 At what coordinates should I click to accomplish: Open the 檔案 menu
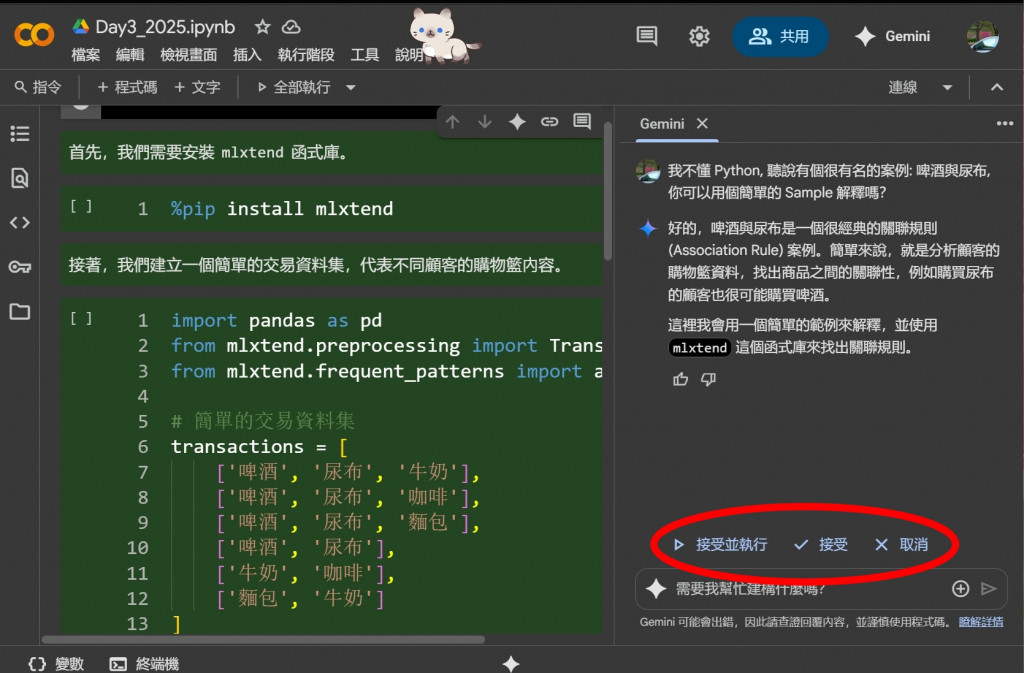tap(86, 55)
